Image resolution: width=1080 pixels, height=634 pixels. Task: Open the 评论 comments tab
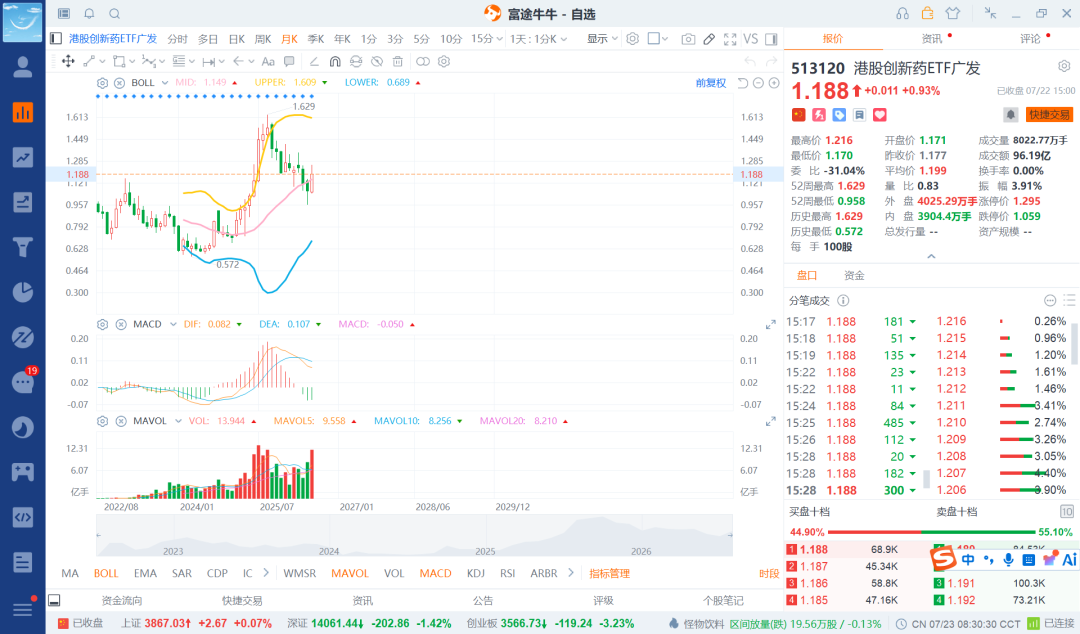click(1030, 39)
